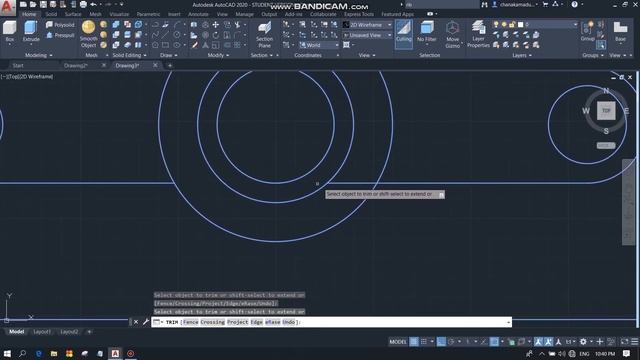The image size is (640, 360).
Task: Click the white layer color swatch
Action: (520, 25)
